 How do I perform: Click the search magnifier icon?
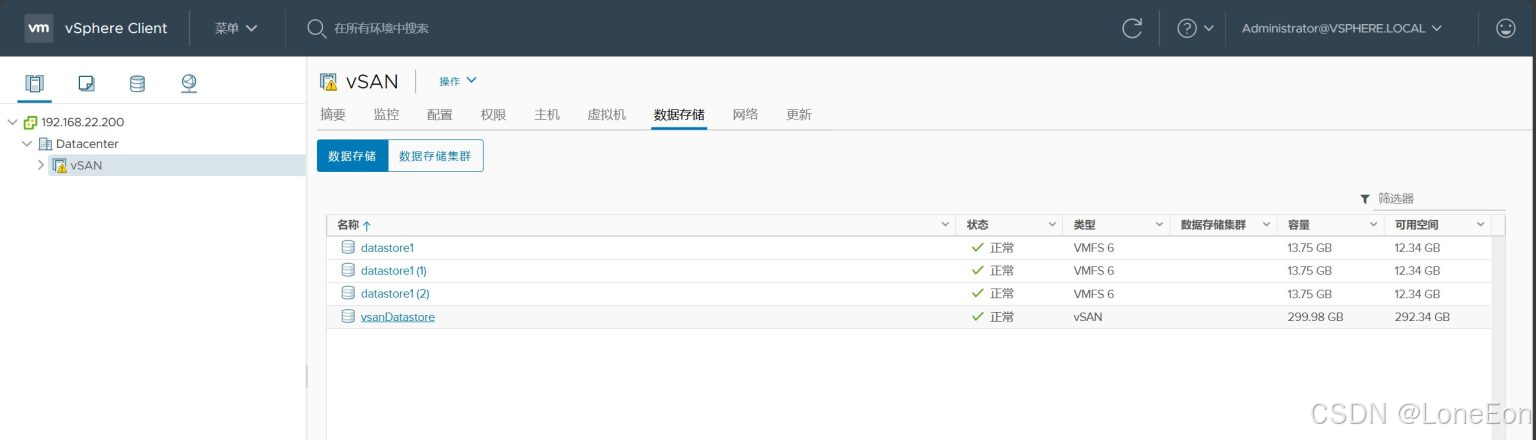click(x=316, y=28)
